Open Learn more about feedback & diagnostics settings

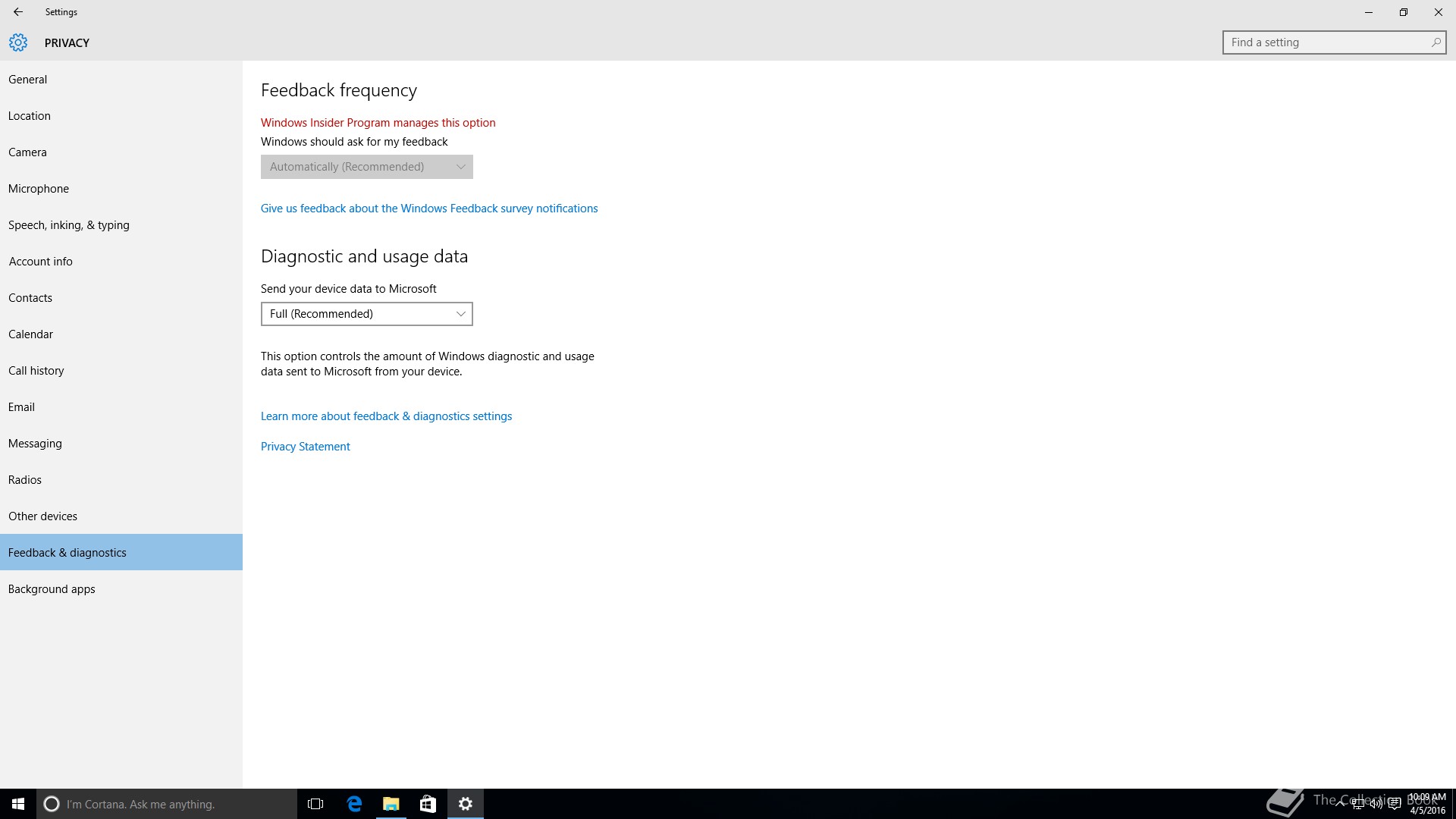click(387, 416)
